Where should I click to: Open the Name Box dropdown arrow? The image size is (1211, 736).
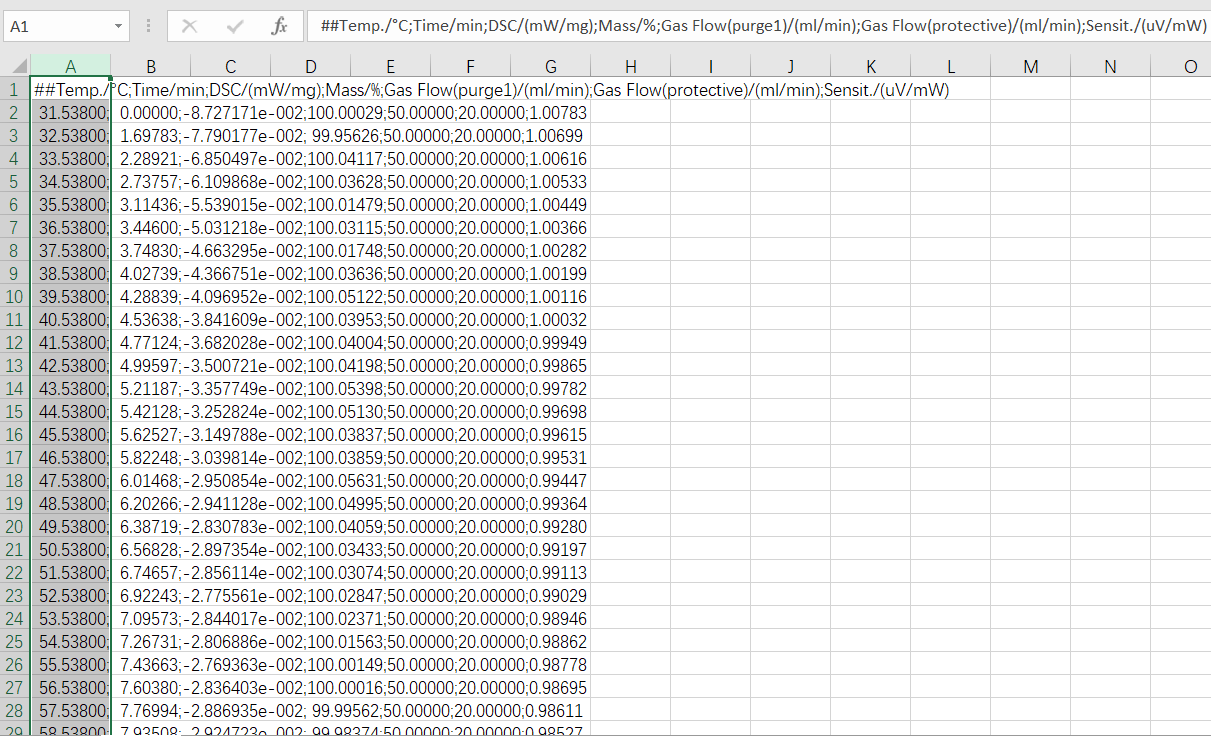[119, 27]
